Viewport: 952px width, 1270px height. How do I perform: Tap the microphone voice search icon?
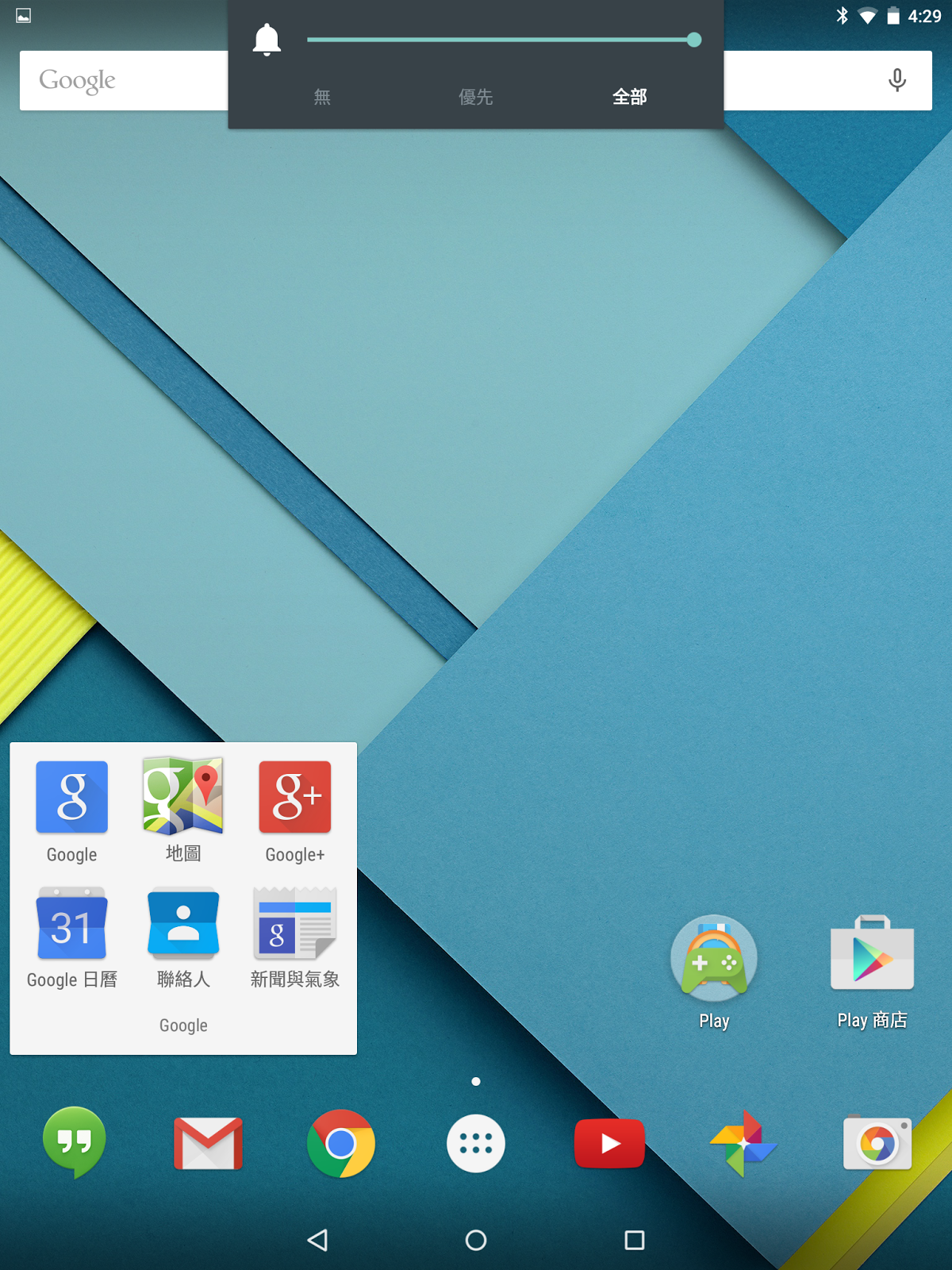click(x=897, y=80)
